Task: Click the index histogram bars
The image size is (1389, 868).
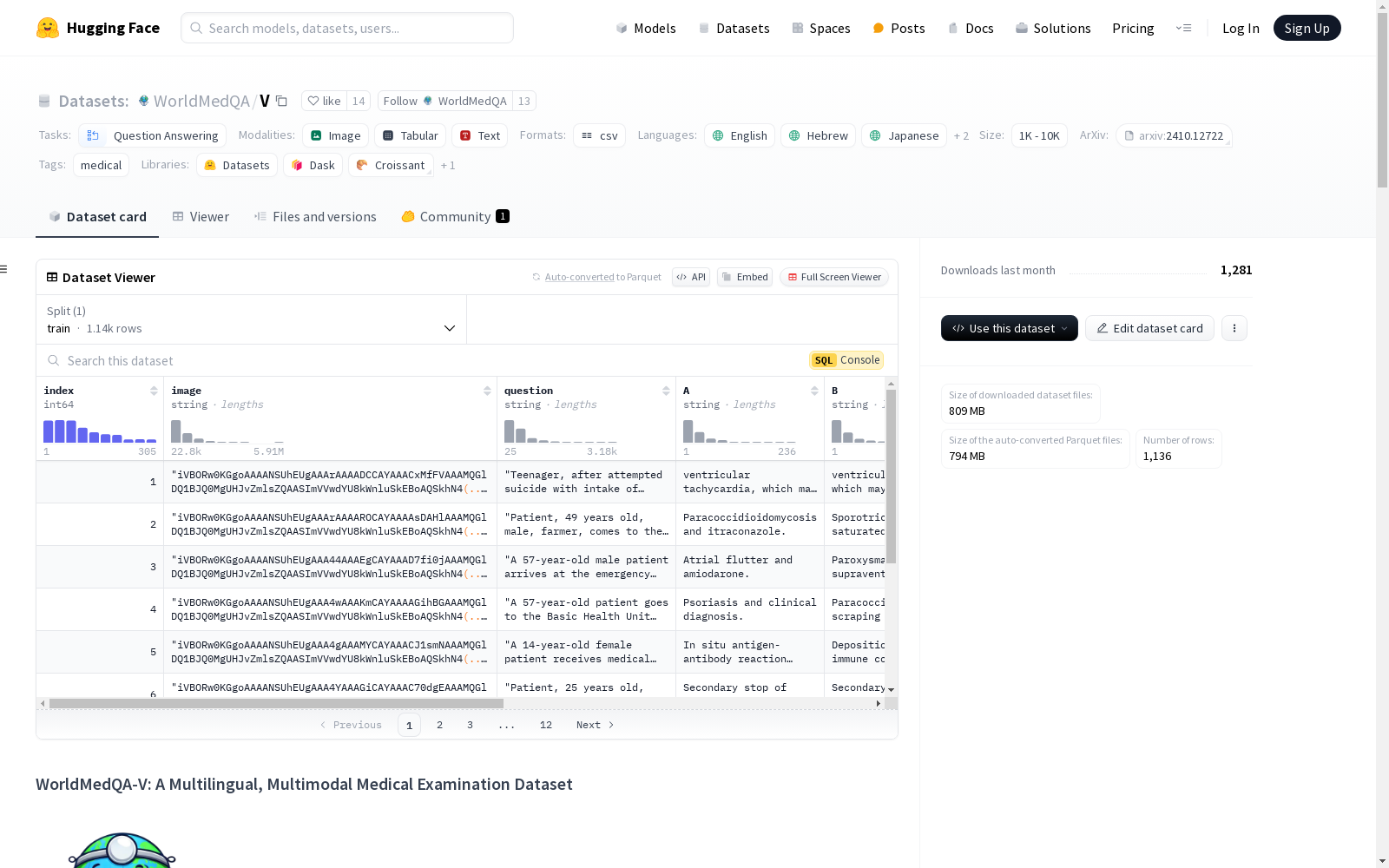Action: tap(100, 431)
